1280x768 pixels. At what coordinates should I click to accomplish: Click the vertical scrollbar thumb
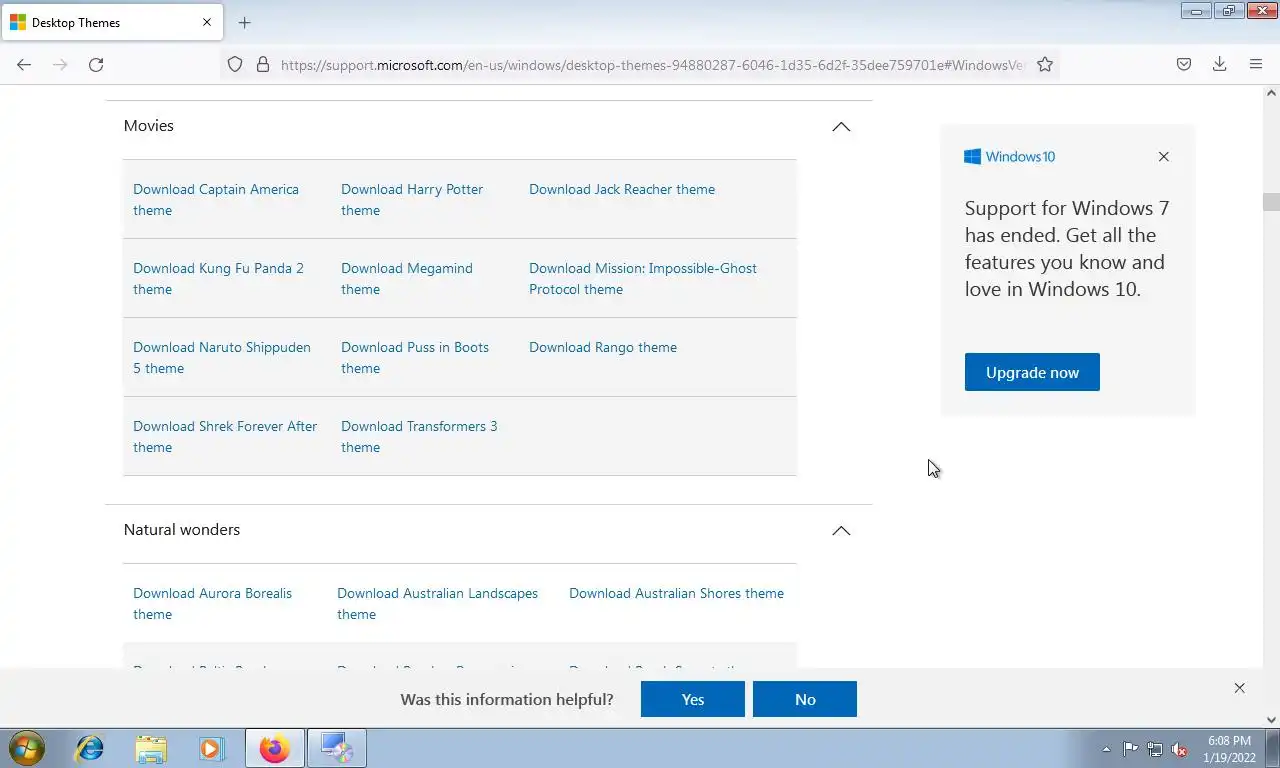1271,201
